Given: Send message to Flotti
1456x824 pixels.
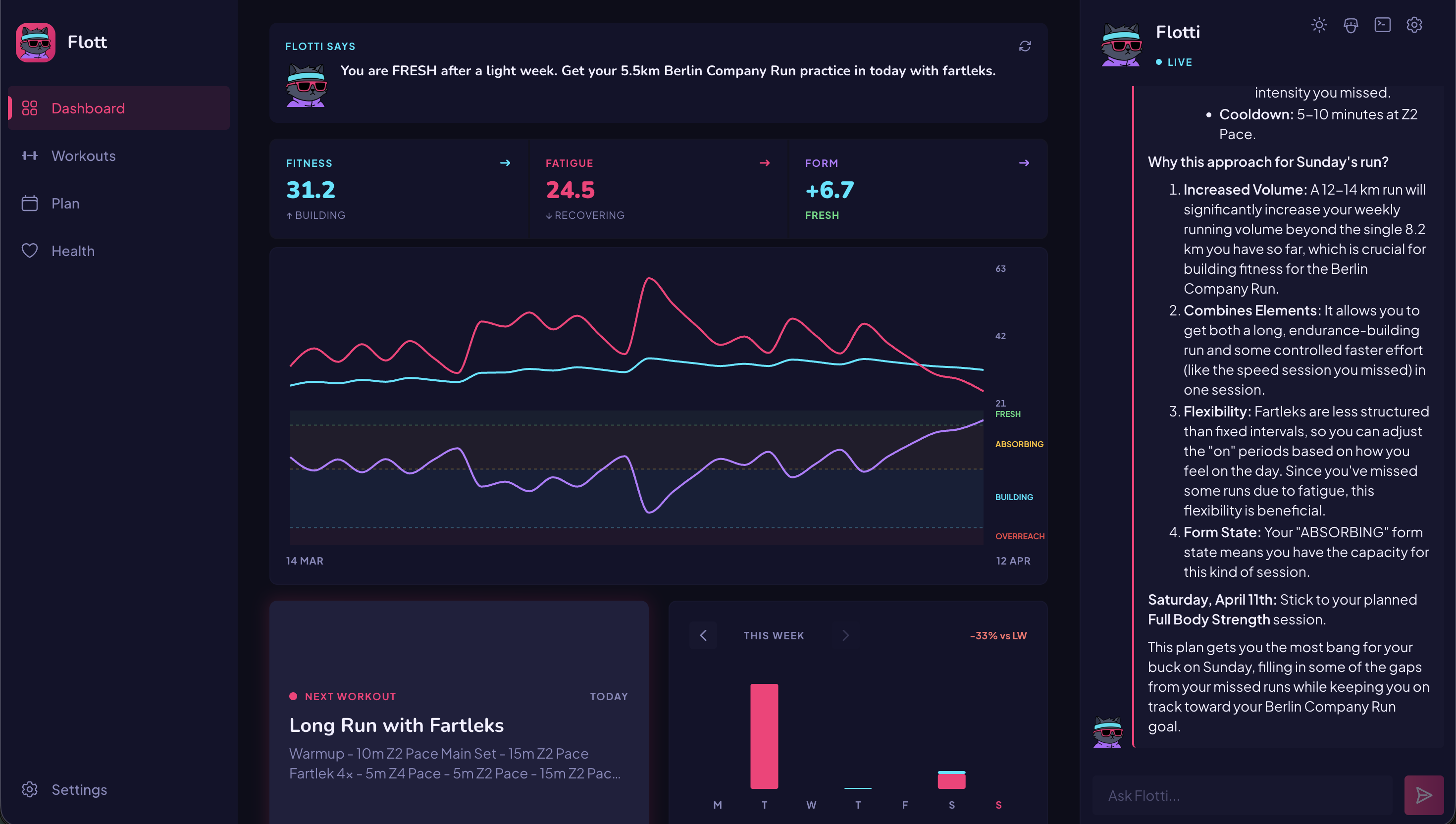Looking at the screenshot, I should point(1424,795).
